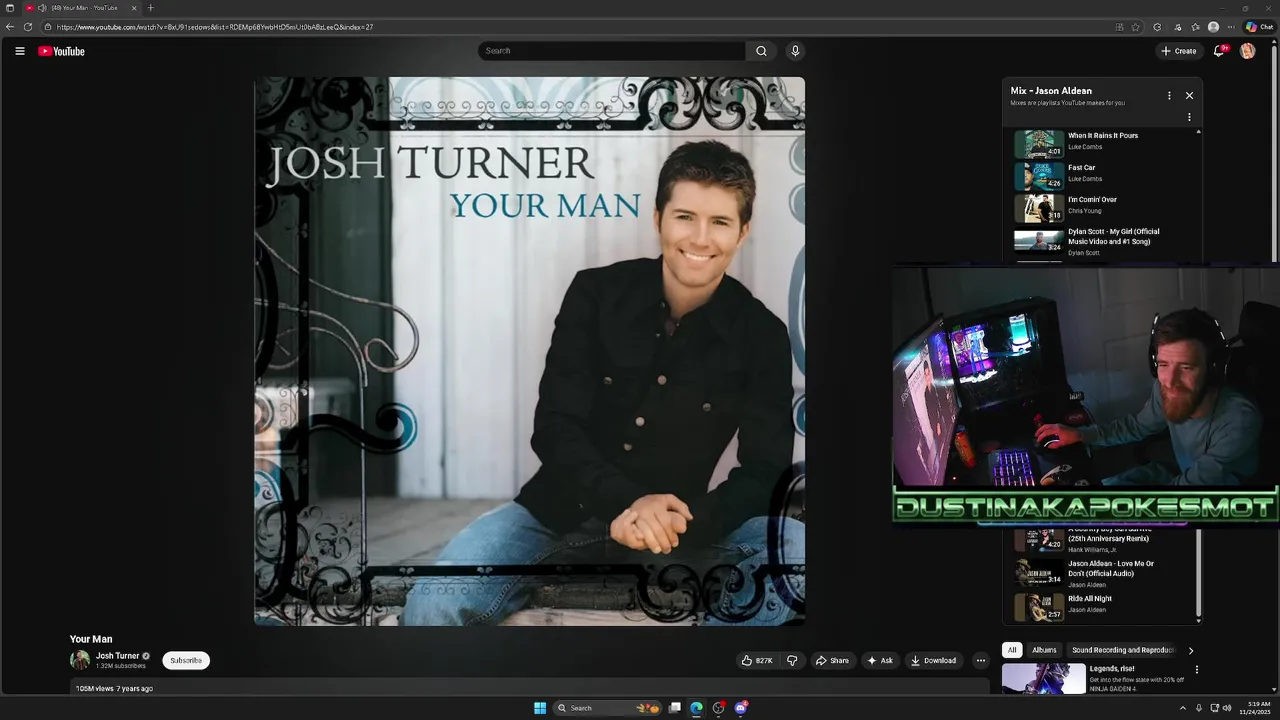Viewport: 1280px width, 720px height.
Task: Open the YouTube account avatar menu
Action: pos(1247,51)
